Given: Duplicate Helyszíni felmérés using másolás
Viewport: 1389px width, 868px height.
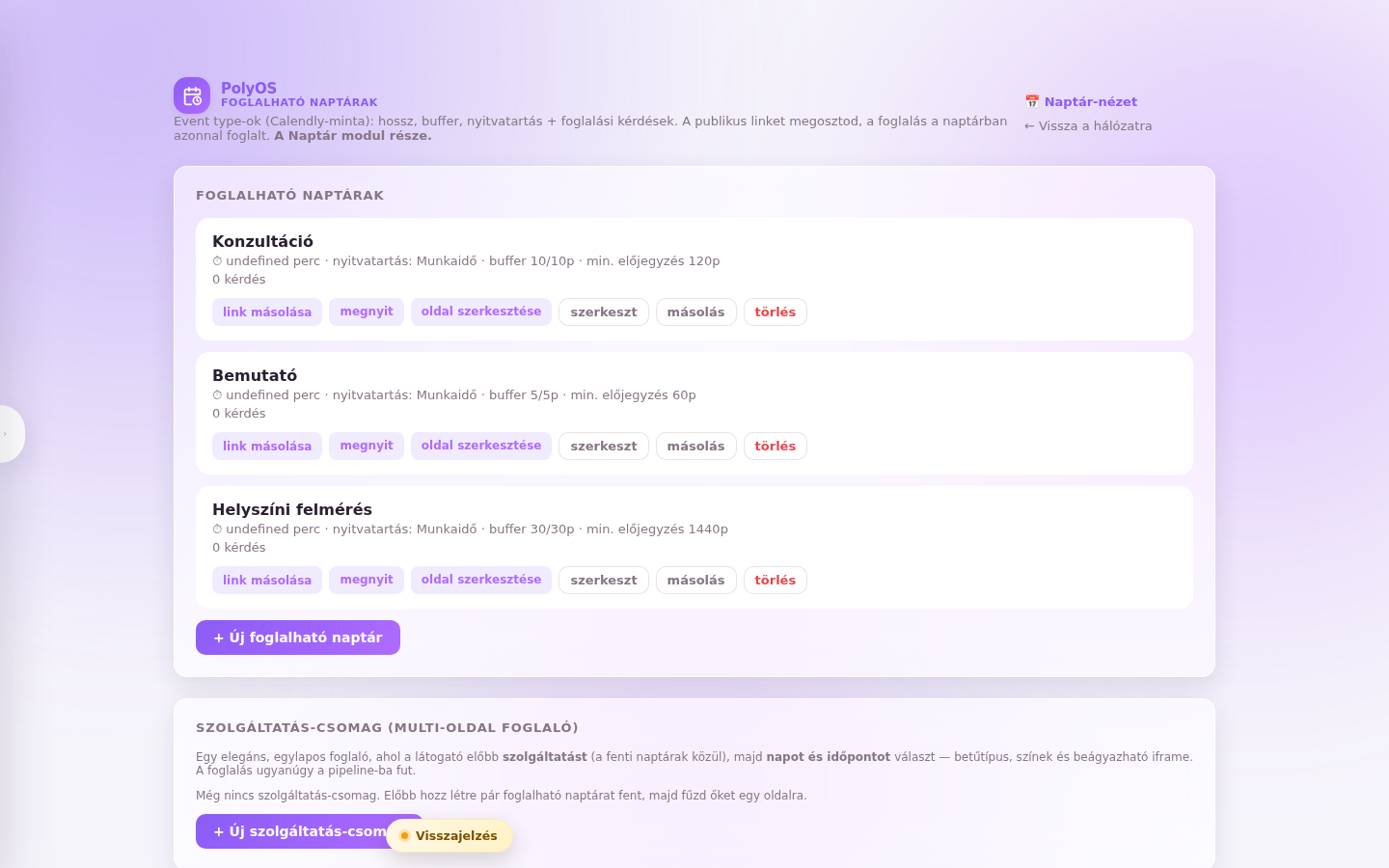Looking at the screenshot, I should pos(696,580).
